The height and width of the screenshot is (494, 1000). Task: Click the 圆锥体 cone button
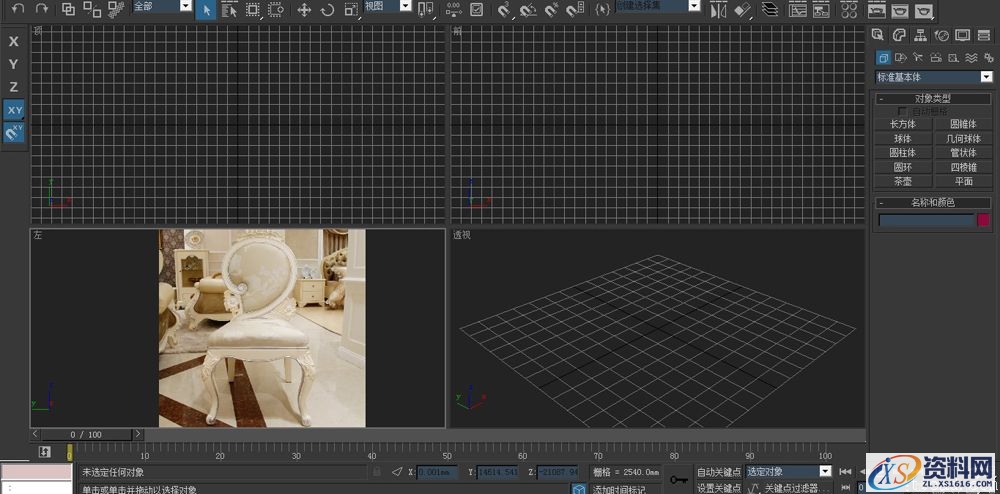pos(963,124)
